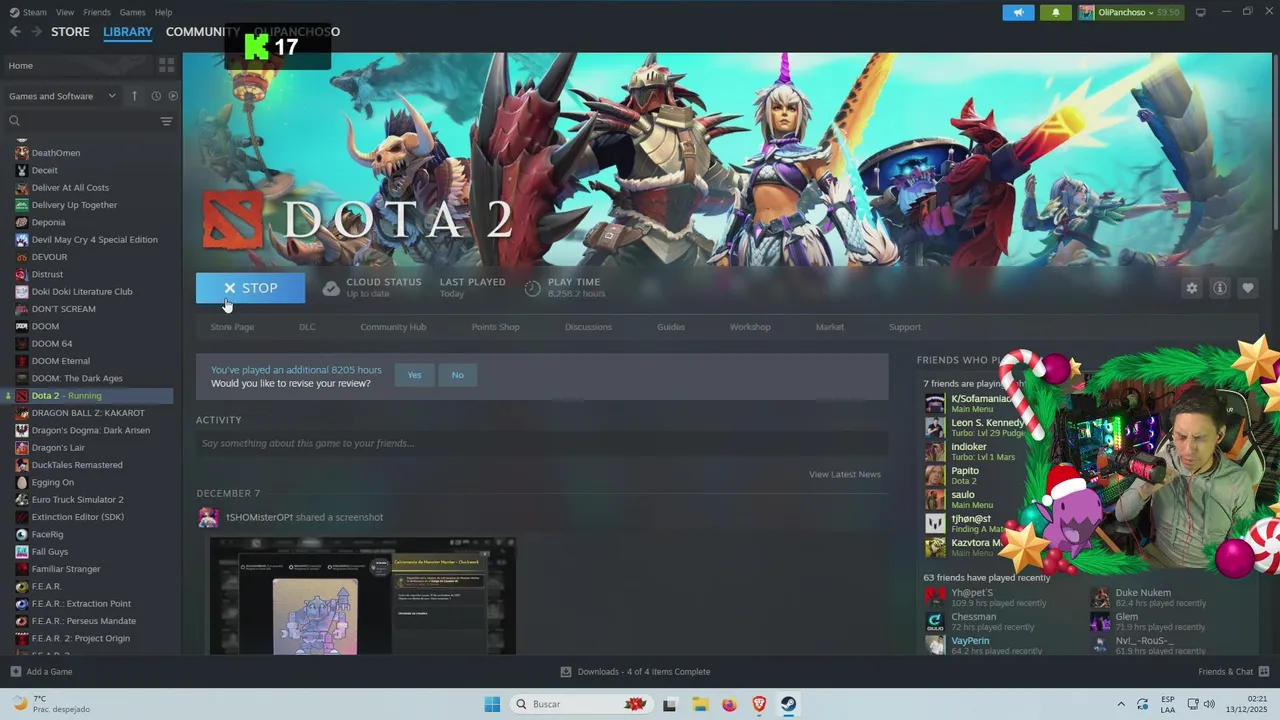The width and height of the screenshot is (1280, 720).
Task: Open Steam from the Windows taskbar
Action: coord(788,704)
